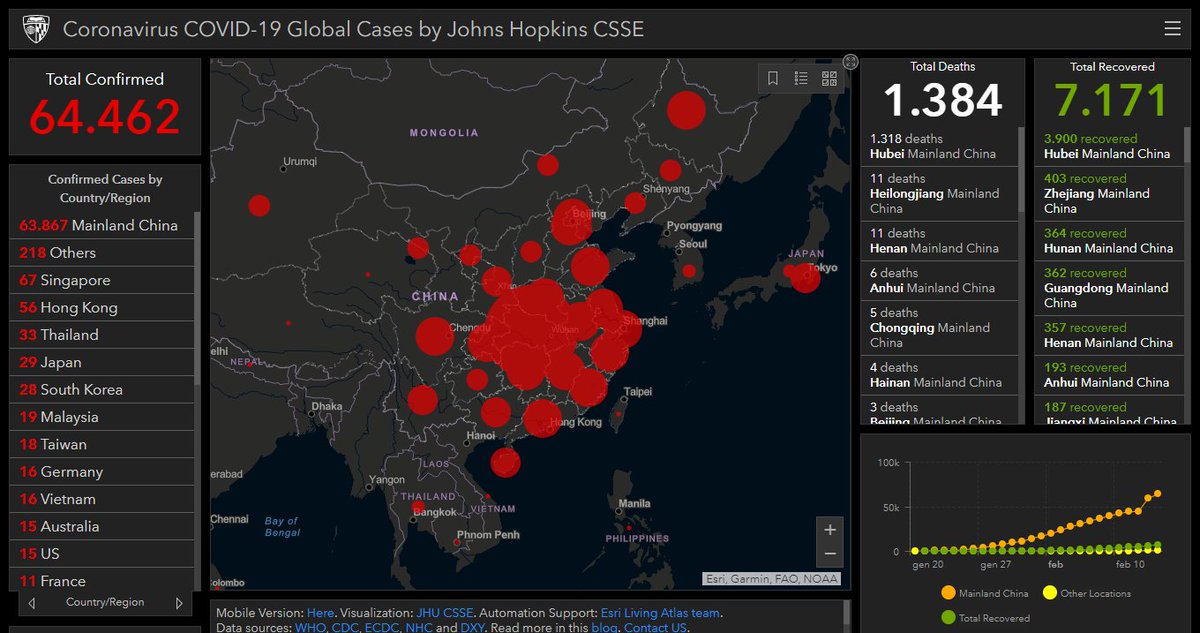The image size is (1200, 633).
Task: Select Malaysia with 19 cases
Action: pos(102,417)
